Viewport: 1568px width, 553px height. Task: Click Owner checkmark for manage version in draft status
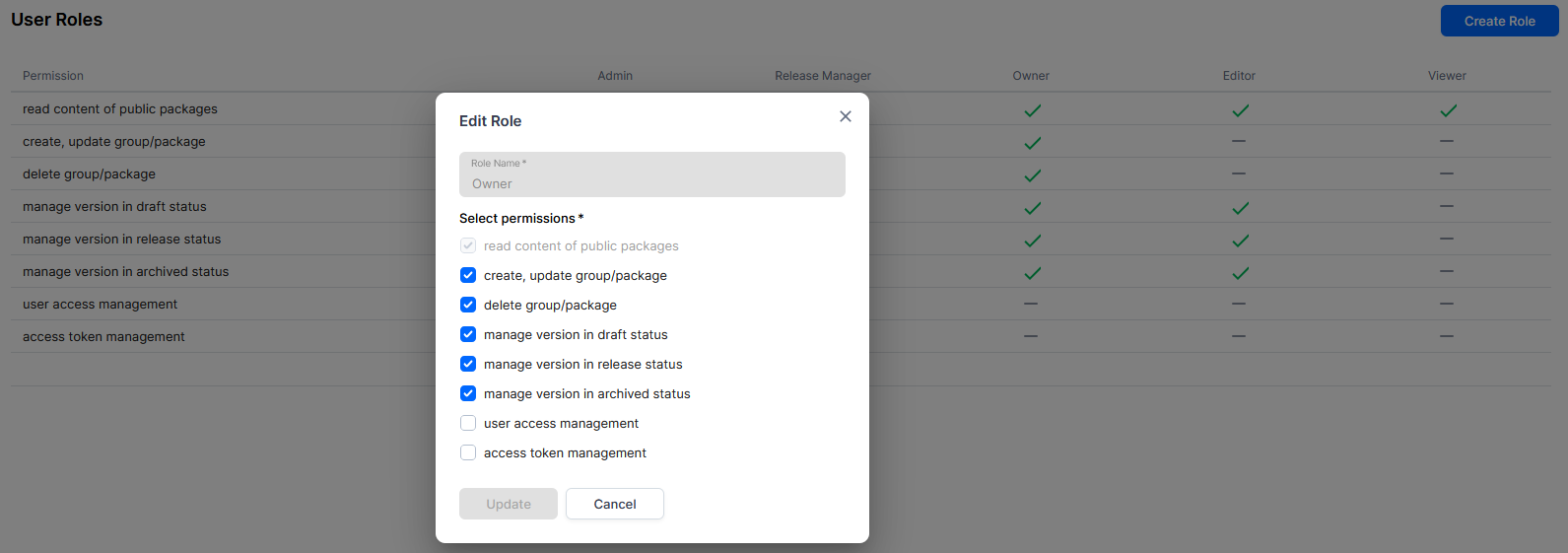pos(1032,208)
